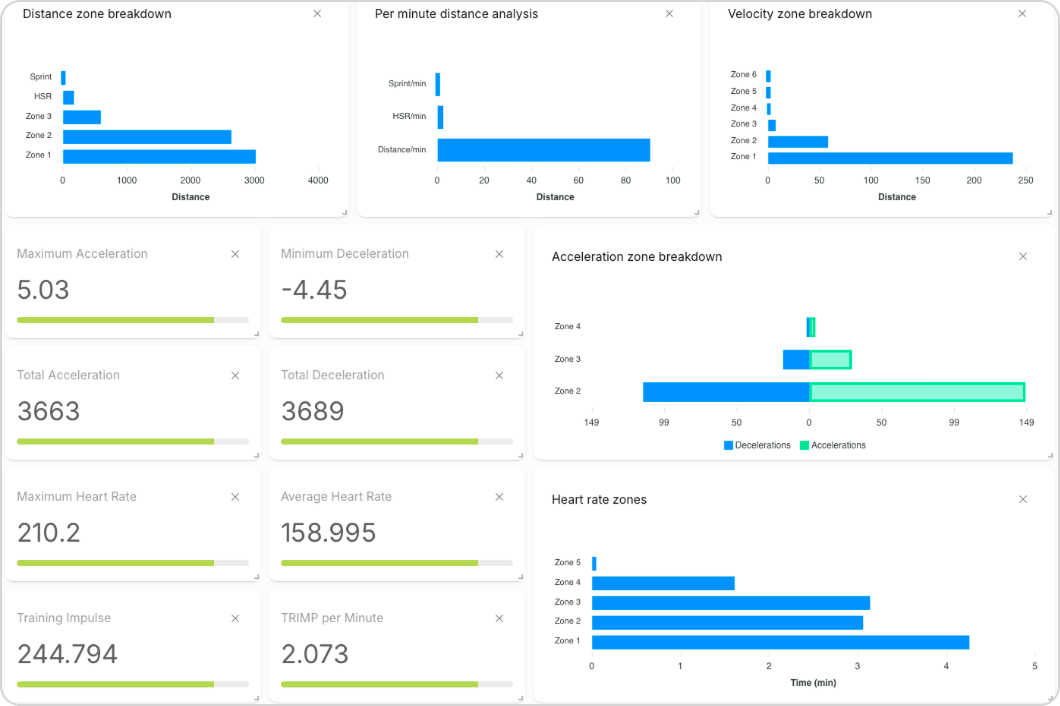Remove the TRIMP per Minute card
This screenshot has width=1060, height=706.
(499, 618)
